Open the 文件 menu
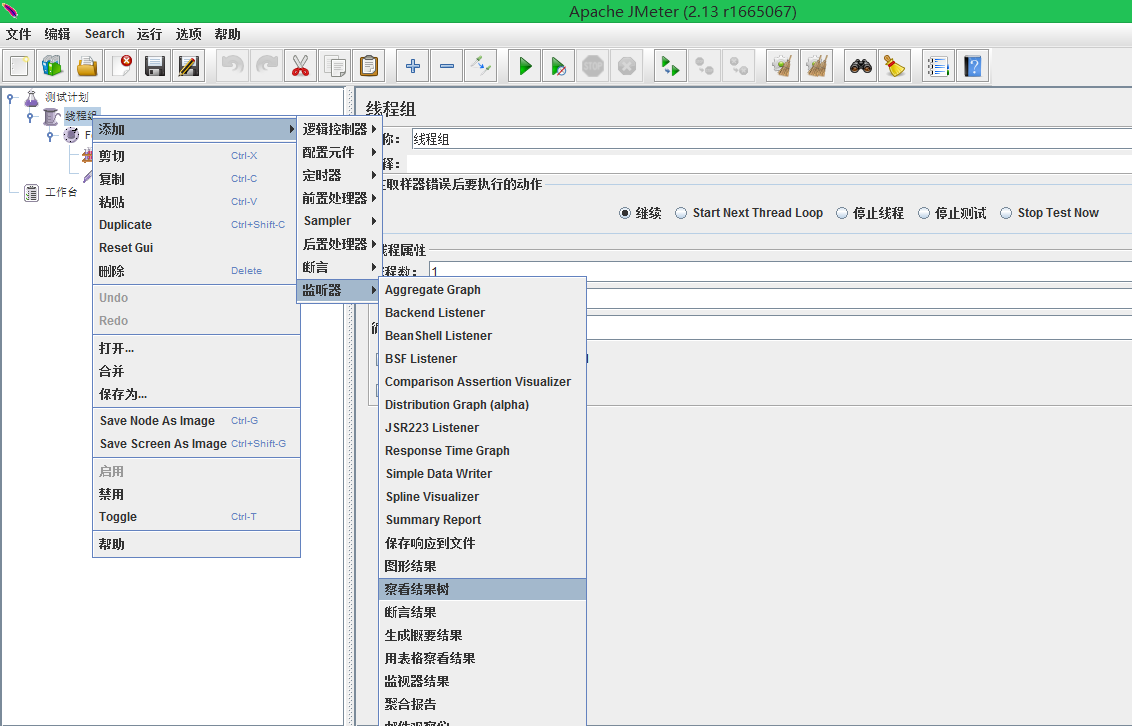 18,34
